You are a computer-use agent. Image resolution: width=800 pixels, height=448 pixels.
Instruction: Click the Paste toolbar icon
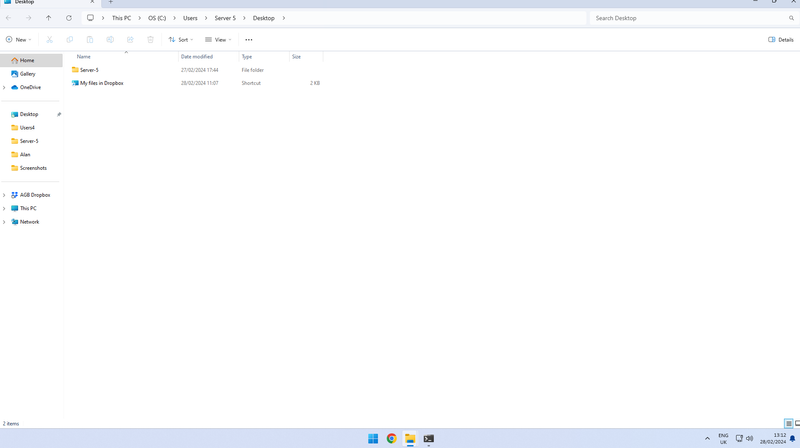[90, 39]
